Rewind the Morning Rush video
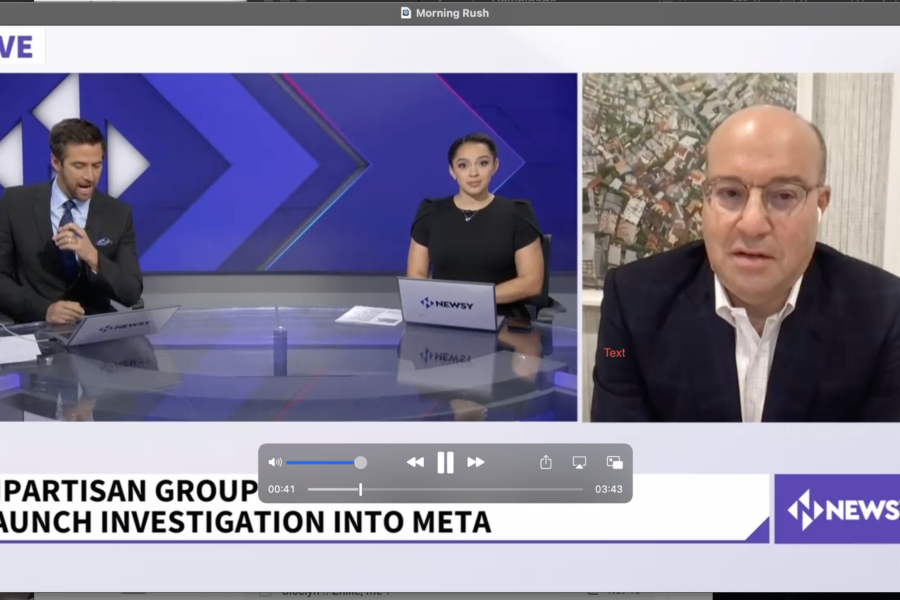This screenshot has height=600, width=900. click(415, 462)
